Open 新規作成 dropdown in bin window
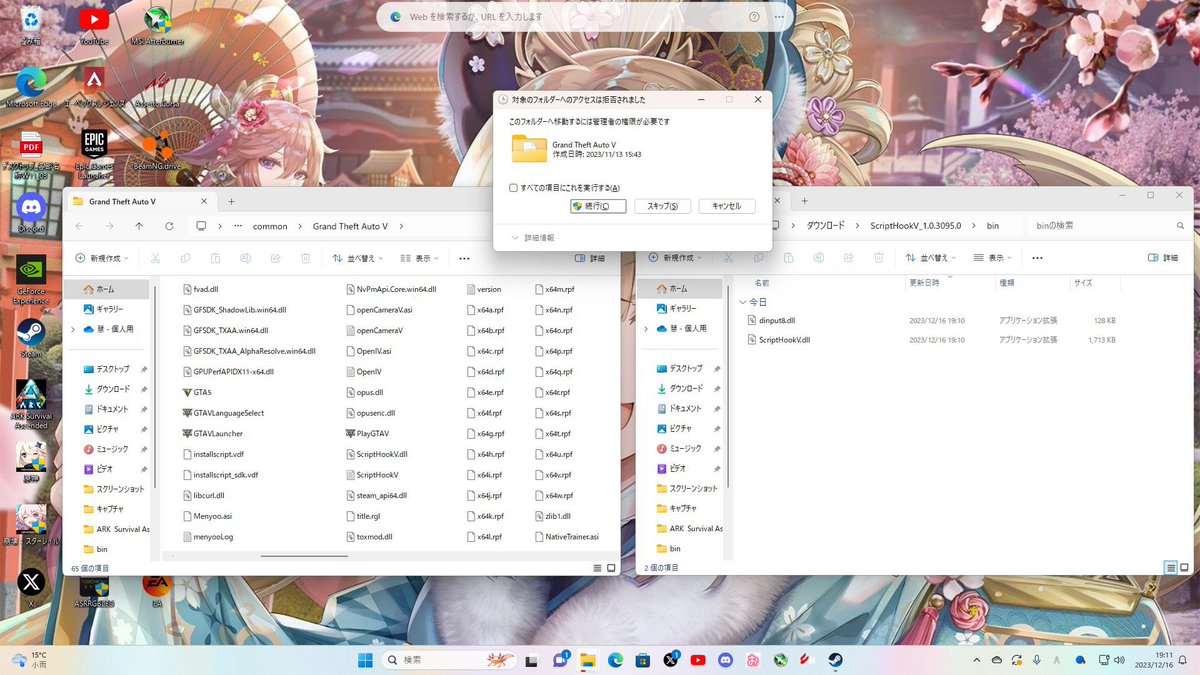Viewport: 1200px width, 675px height. coord(677,258)
